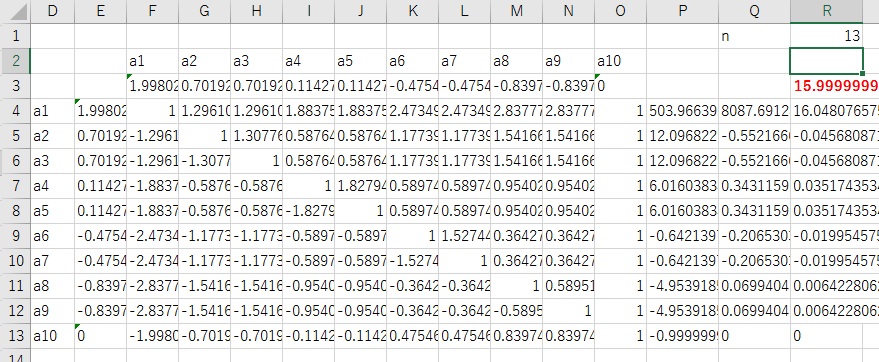Click cell R13 containing 0
Image resolution: width=879 pixels, height=362 pixels.
coord(827,336)
